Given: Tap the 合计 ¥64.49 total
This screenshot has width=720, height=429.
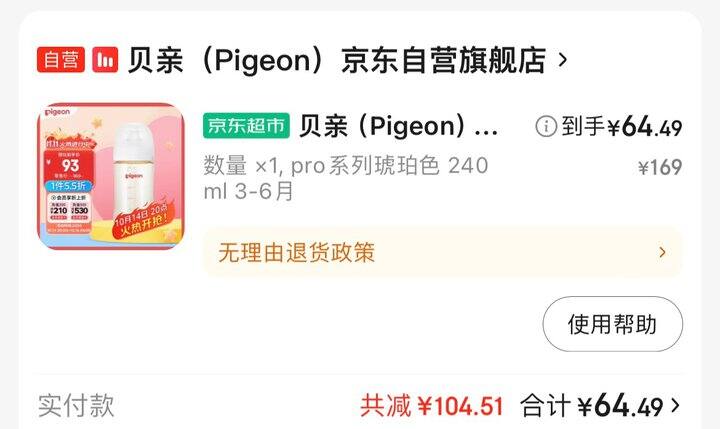Looking at the screenshot, I should 592,406.
